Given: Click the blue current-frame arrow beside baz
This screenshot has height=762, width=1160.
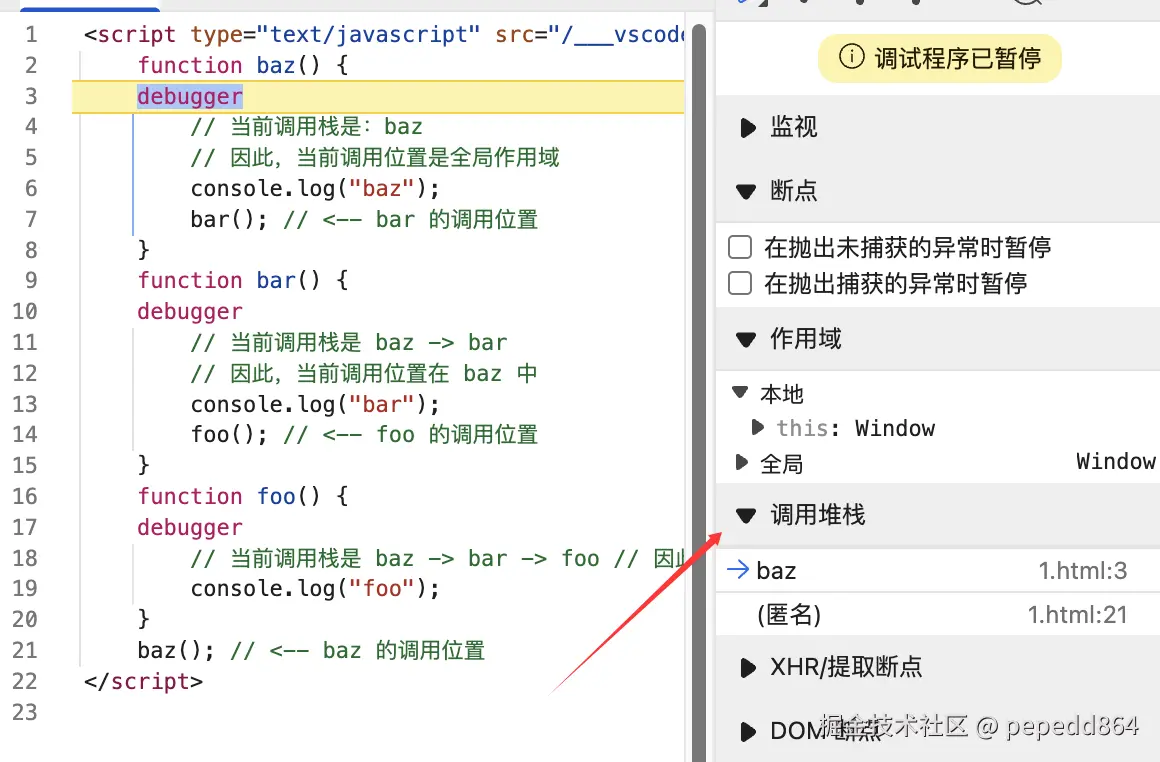Looking at the screenshot, I should [x=738, y=570].
